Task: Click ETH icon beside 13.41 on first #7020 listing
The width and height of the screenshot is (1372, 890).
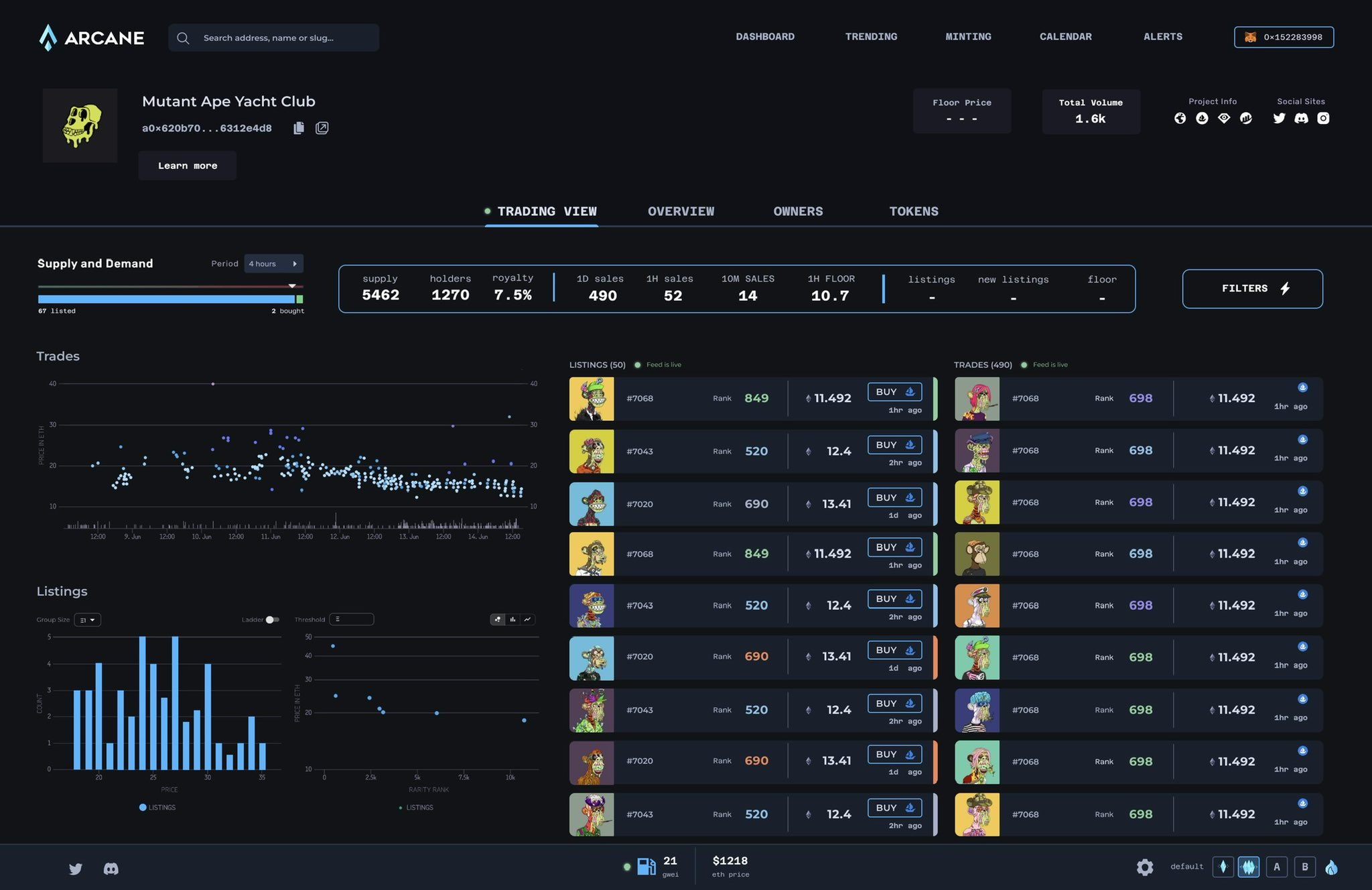Action: (809, 504)
